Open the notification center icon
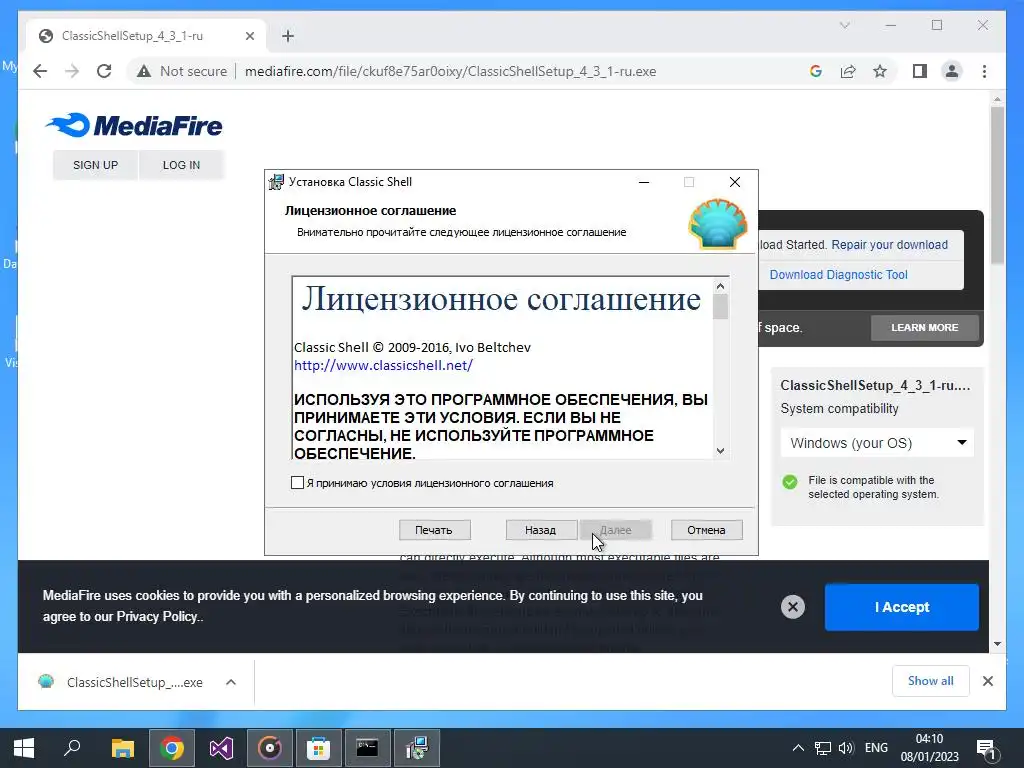The height and width of the screenshot is (768, 1024). point(985,749)
